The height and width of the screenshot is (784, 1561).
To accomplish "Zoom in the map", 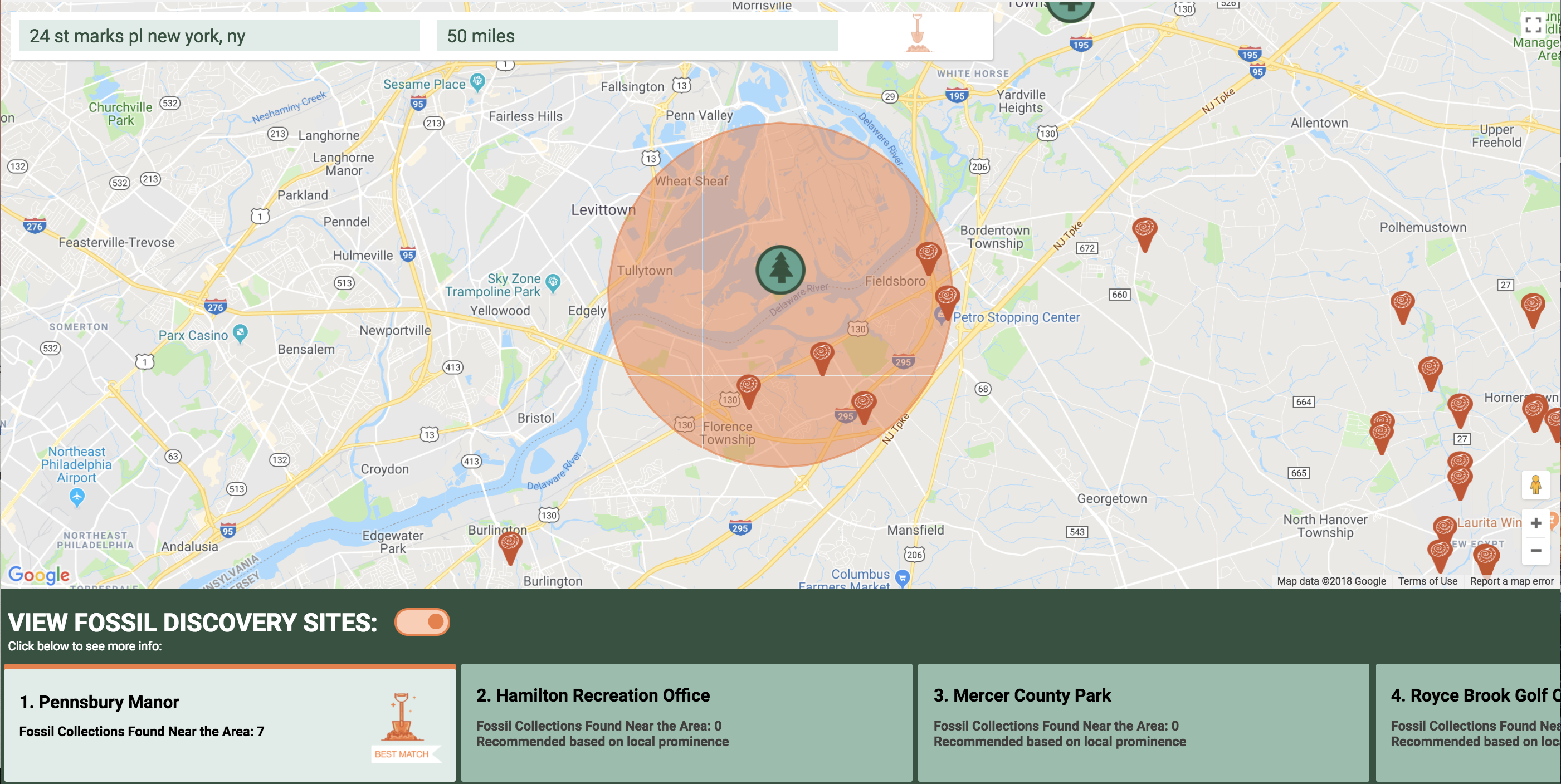I will (1535, 523).
